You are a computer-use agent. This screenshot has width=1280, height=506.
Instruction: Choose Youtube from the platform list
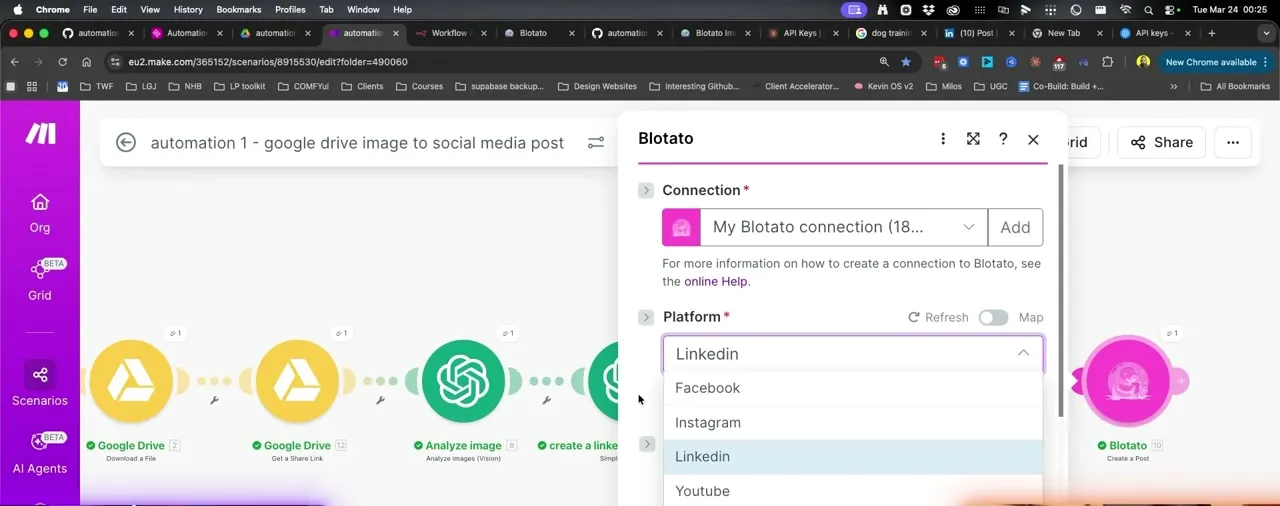tap(853, 491)
